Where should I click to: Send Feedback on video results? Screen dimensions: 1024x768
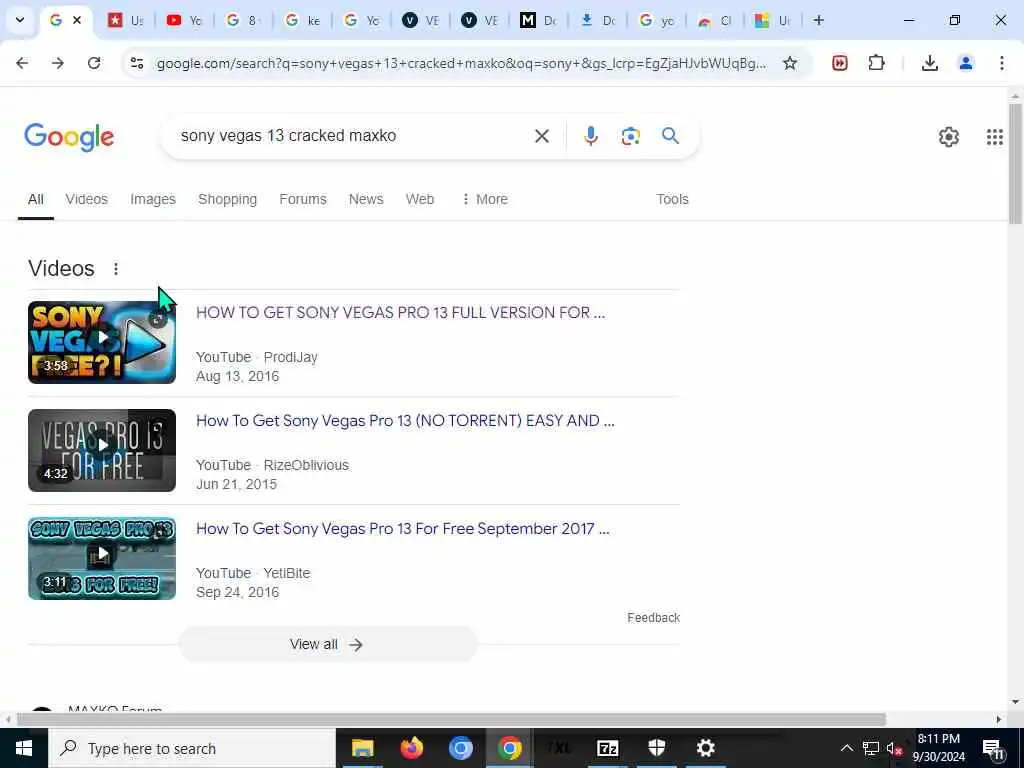653,617
